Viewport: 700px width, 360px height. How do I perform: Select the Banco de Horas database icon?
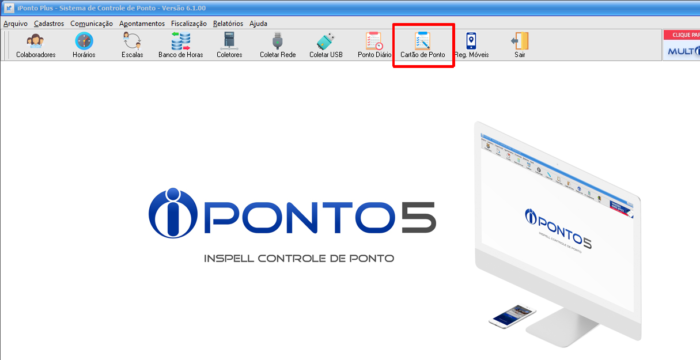[x=181, y=41]
